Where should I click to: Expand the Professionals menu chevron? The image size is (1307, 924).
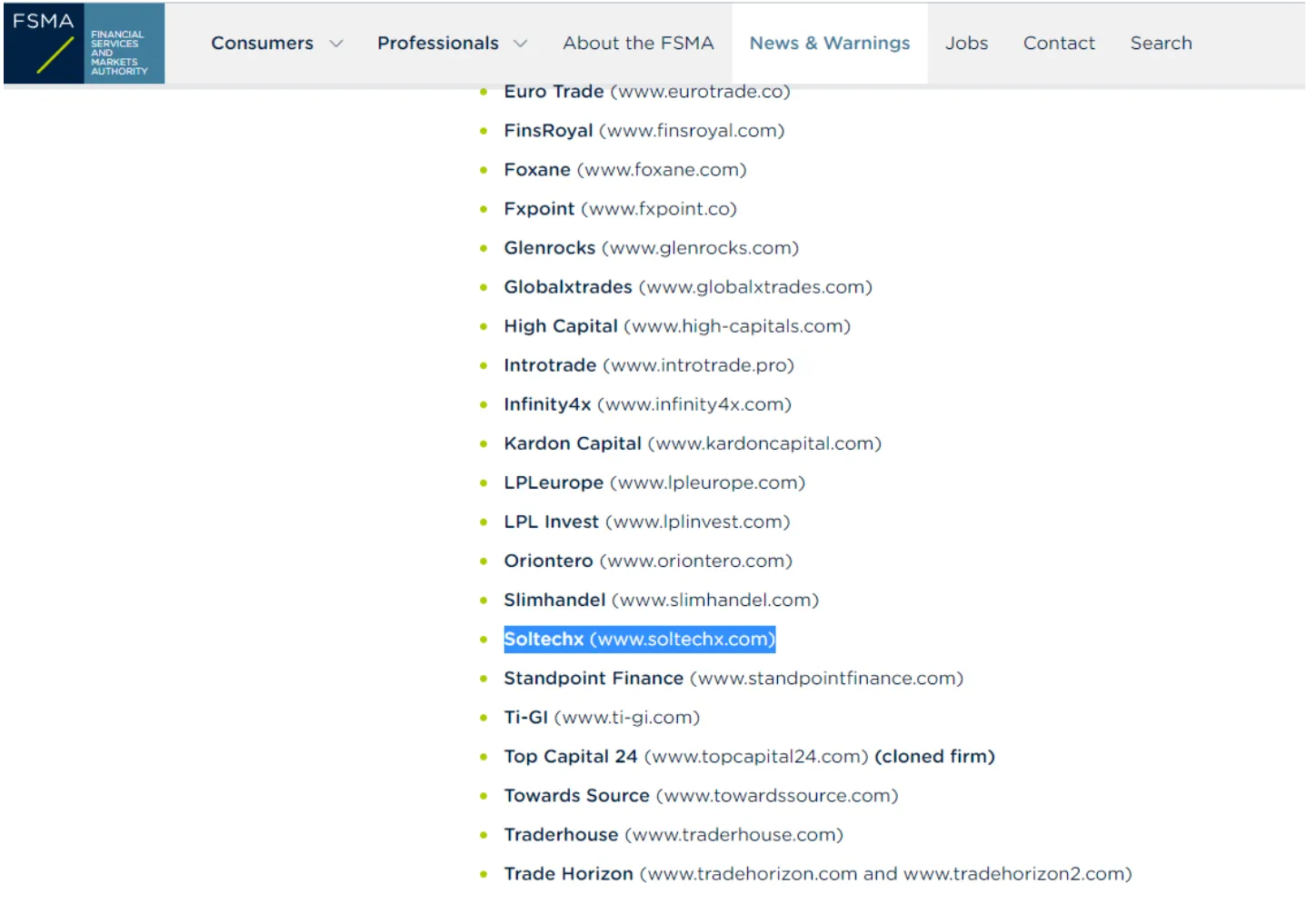click(520, 44)
